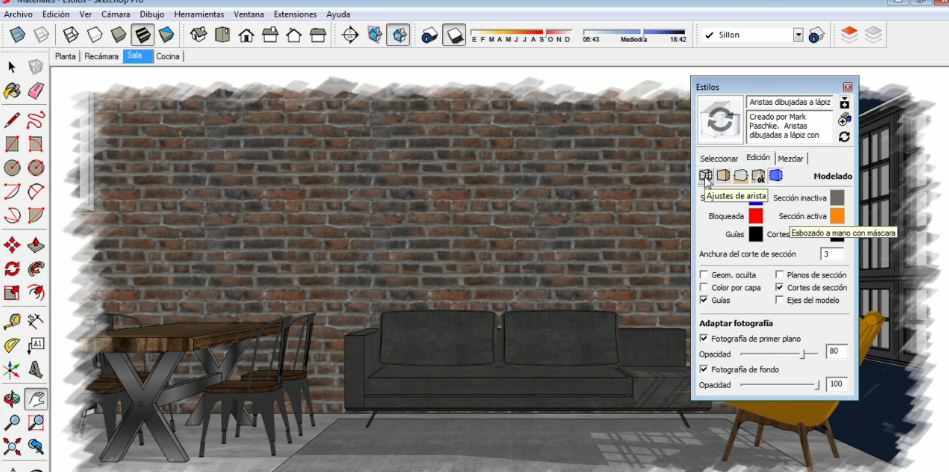Switch to X-ray face style
The image size is (949, 472).
coord(17,34)
